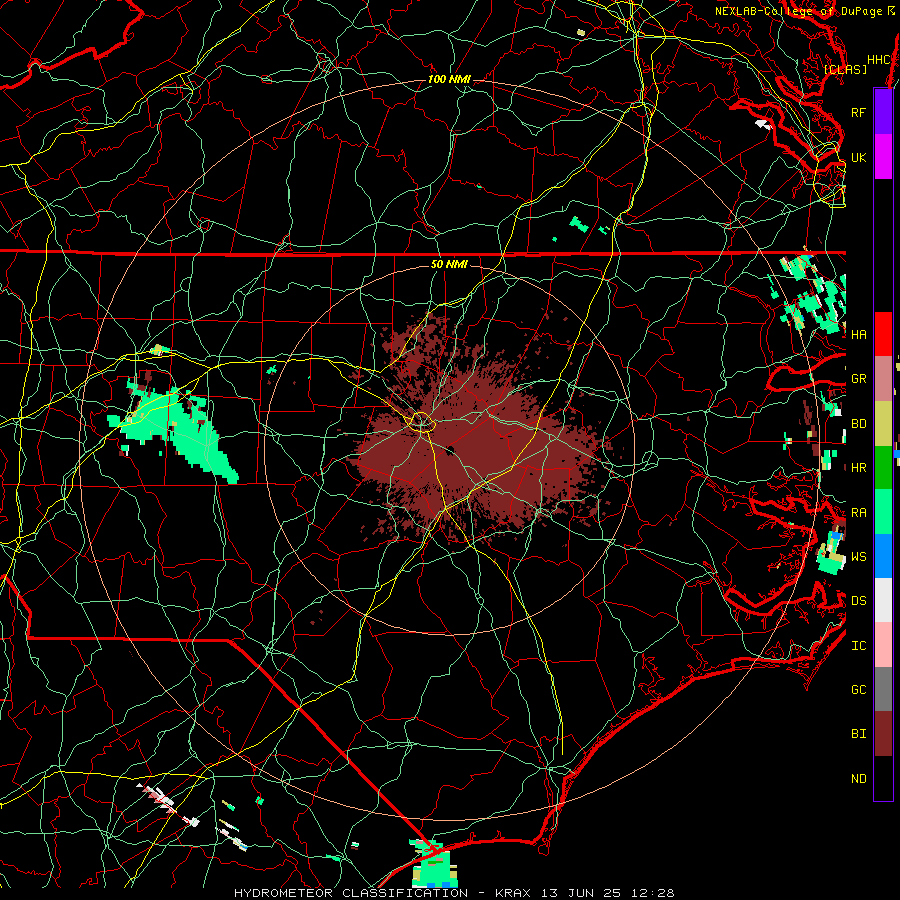Select the BD yellow-olive legend swatch
The height and width of the screenshot is (900, 900).
883,423
